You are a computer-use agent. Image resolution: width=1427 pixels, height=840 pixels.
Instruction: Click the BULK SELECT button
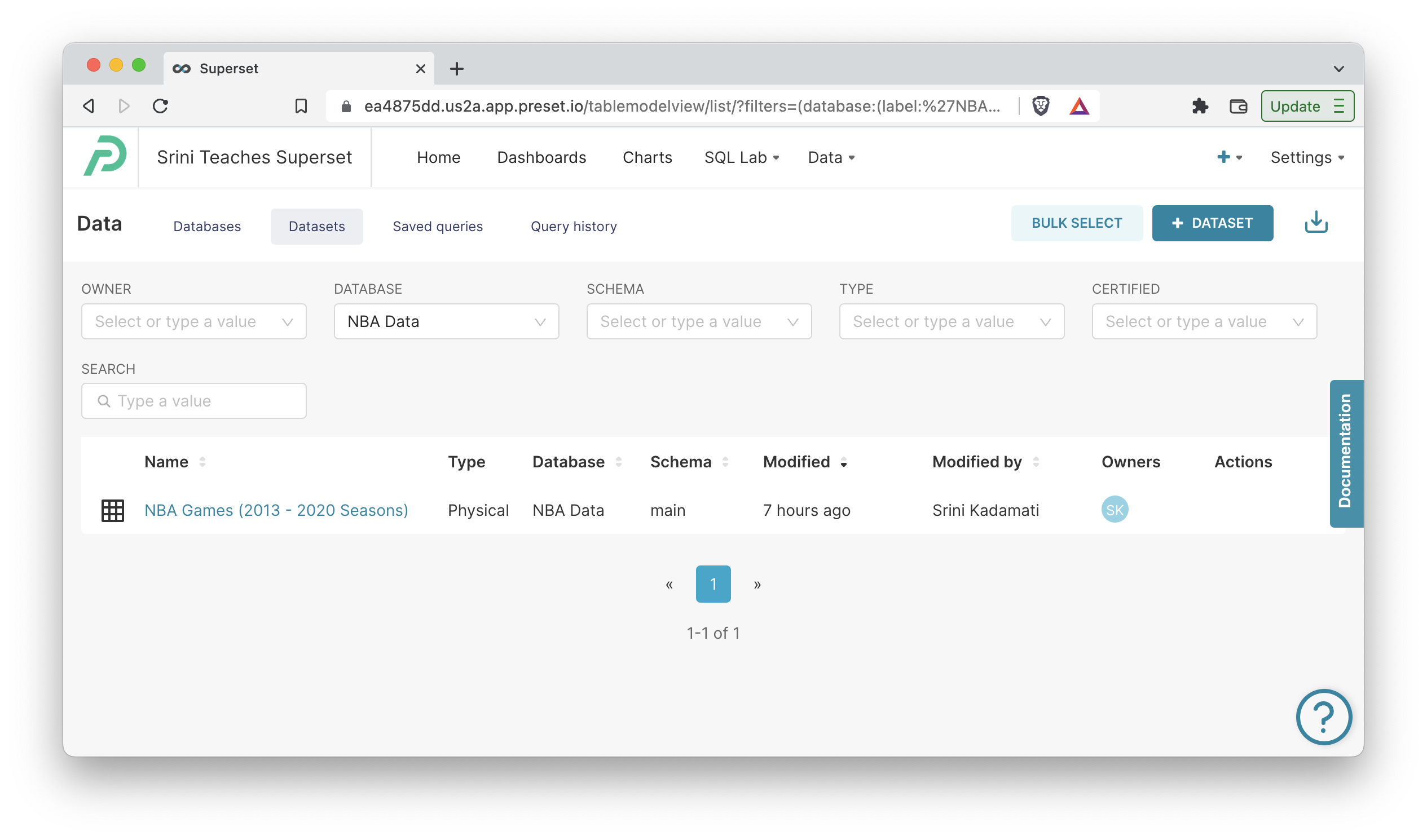(x=1075, y=223)
